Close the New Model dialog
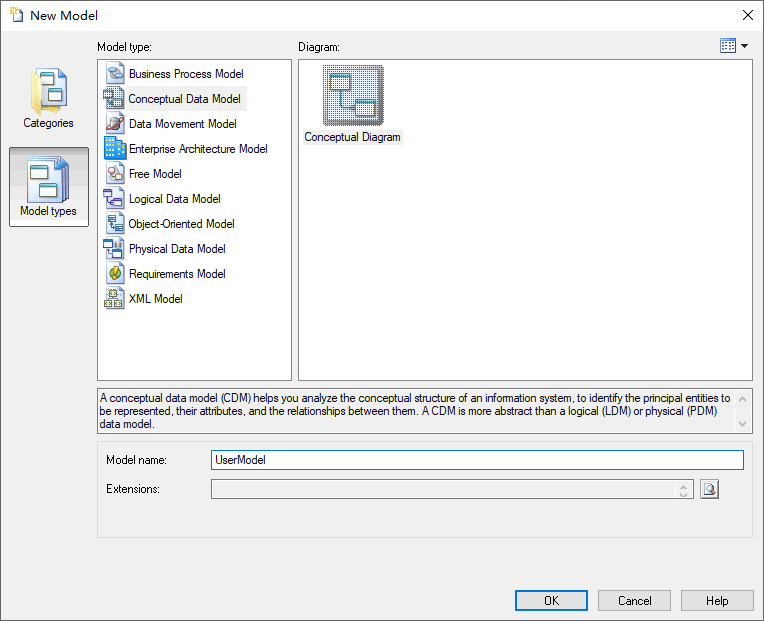The width and height of the screenshot is (764, 621). pyautogui.click(x=748, y=15)
